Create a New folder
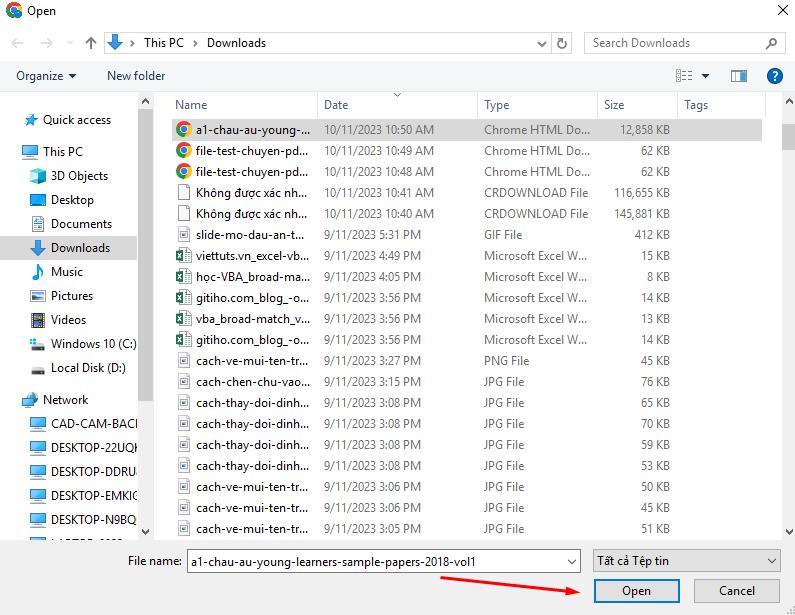 136,76
